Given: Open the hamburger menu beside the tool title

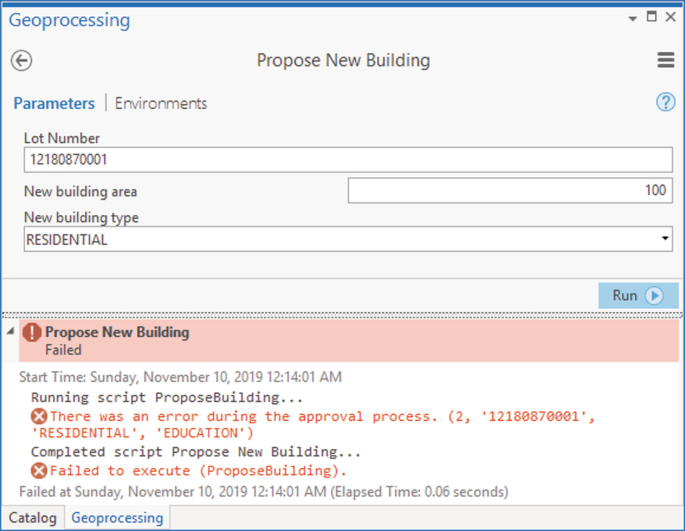Looking at the screenshot, I should point(666,60).
